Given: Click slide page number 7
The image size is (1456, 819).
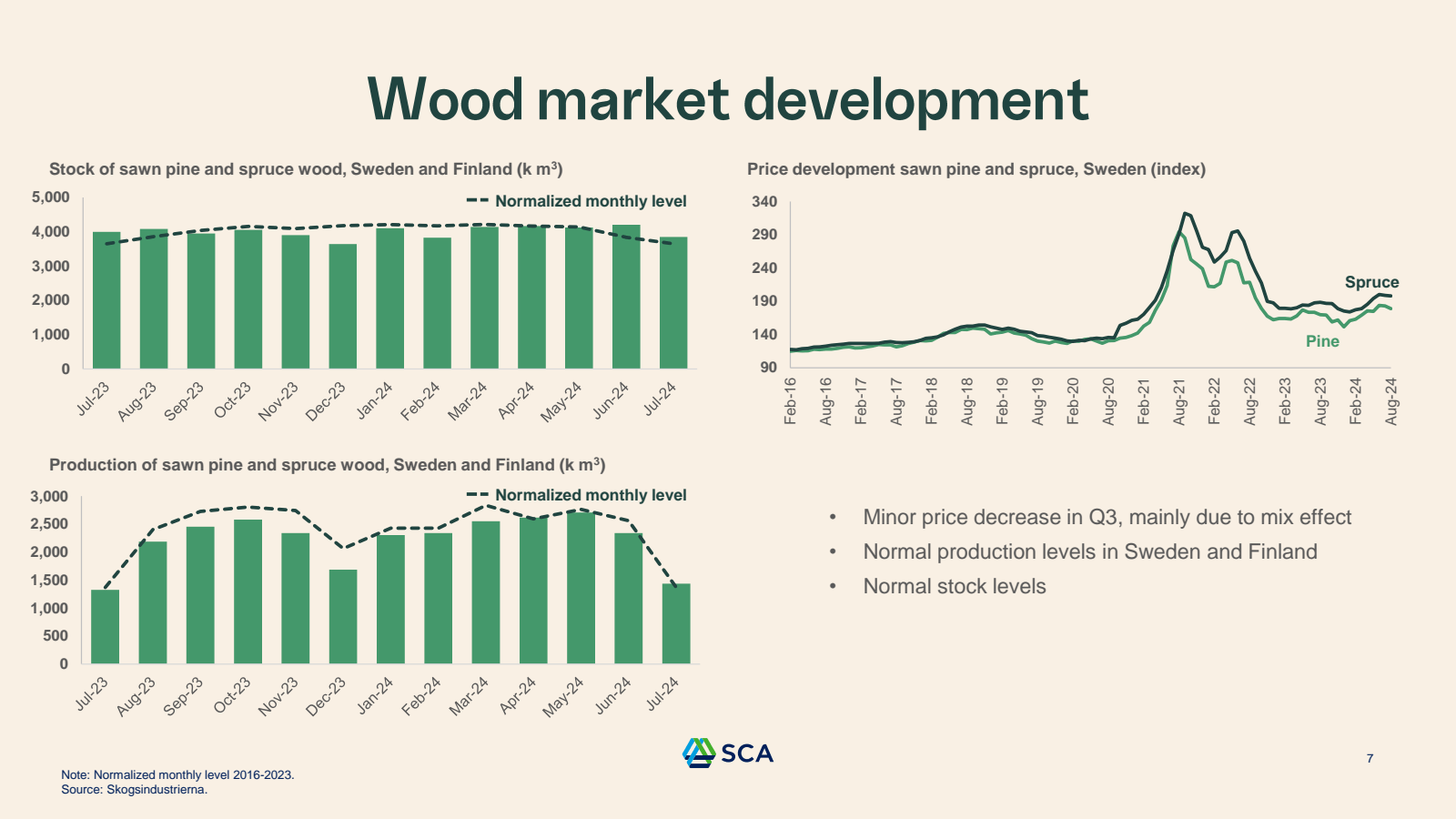Looking at the screenshot, I should (1370, 758).
